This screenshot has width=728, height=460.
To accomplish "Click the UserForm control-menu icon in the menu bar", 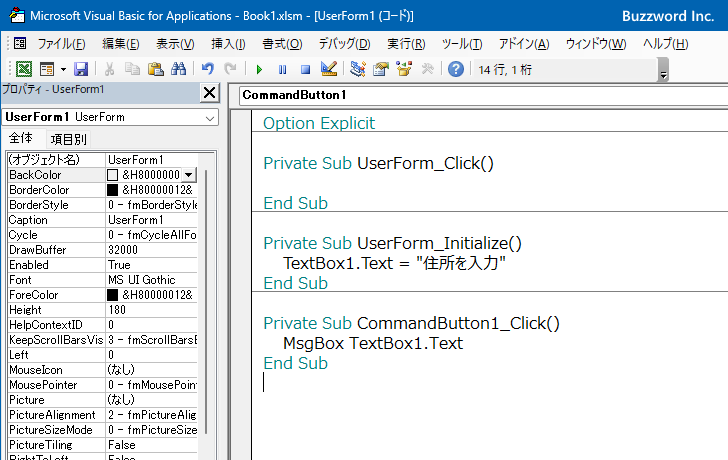I will (20, 43).
